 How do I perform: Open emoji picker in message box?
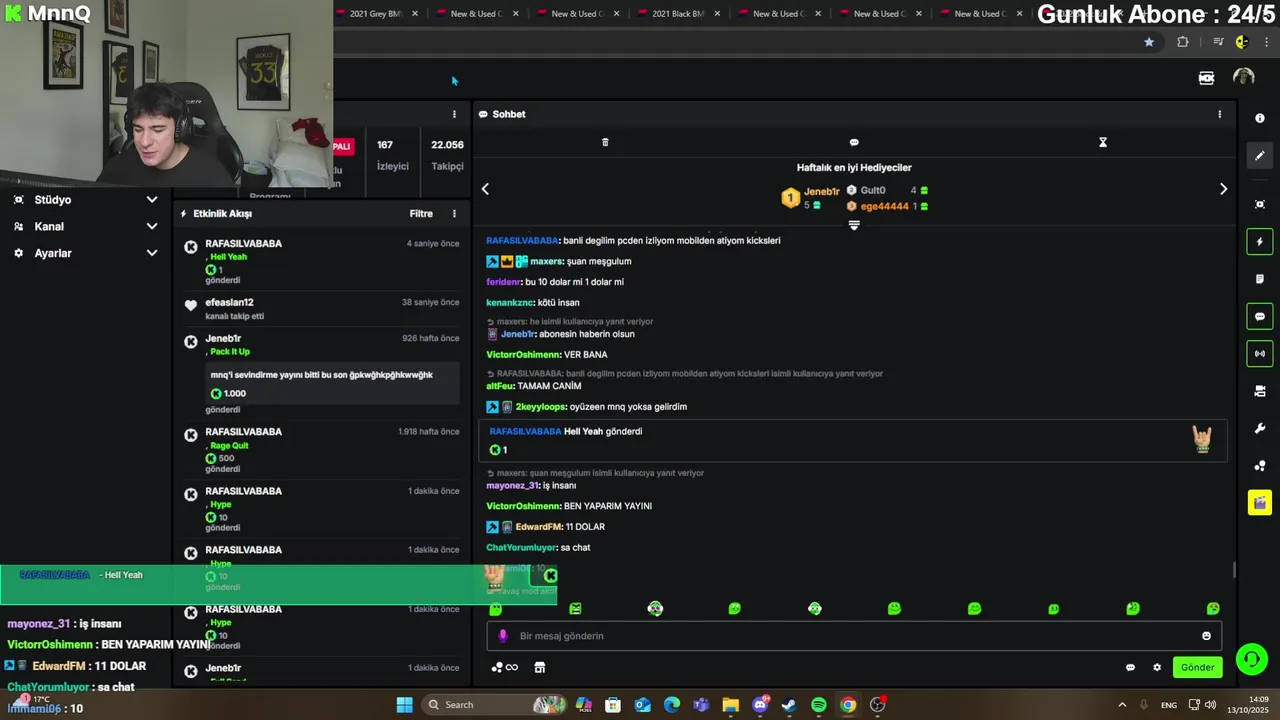pos(1206,636)
